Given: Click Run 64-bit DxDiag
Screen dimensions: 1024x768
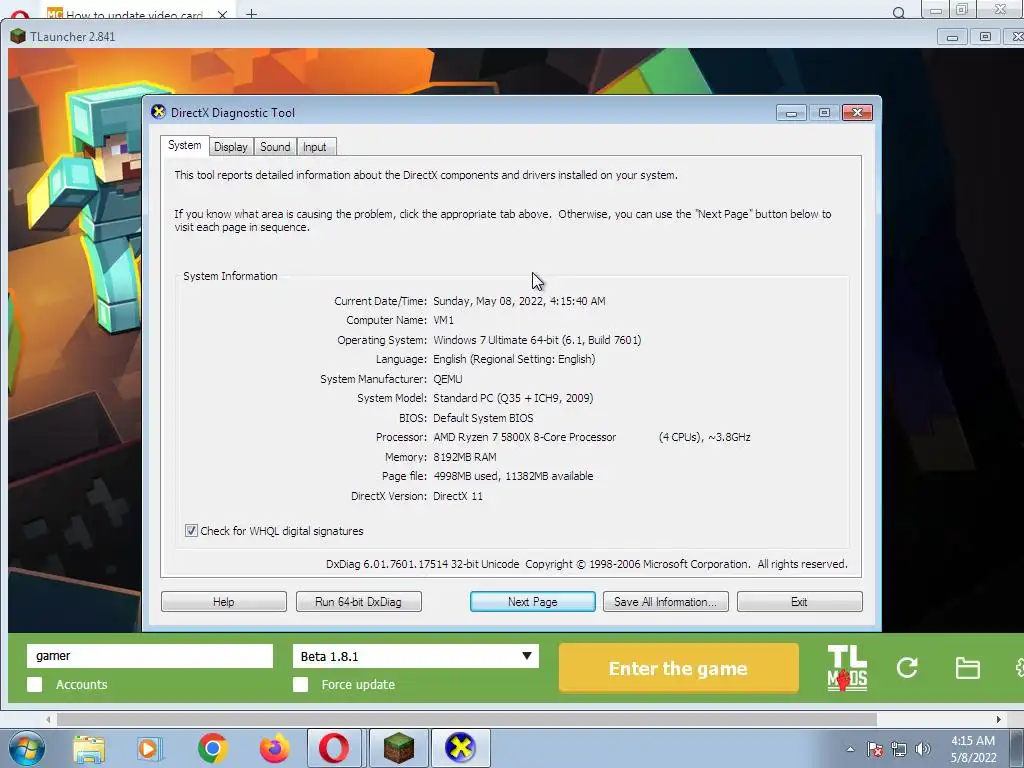Looking at the screenshot, I should click(x=359, y=601).
